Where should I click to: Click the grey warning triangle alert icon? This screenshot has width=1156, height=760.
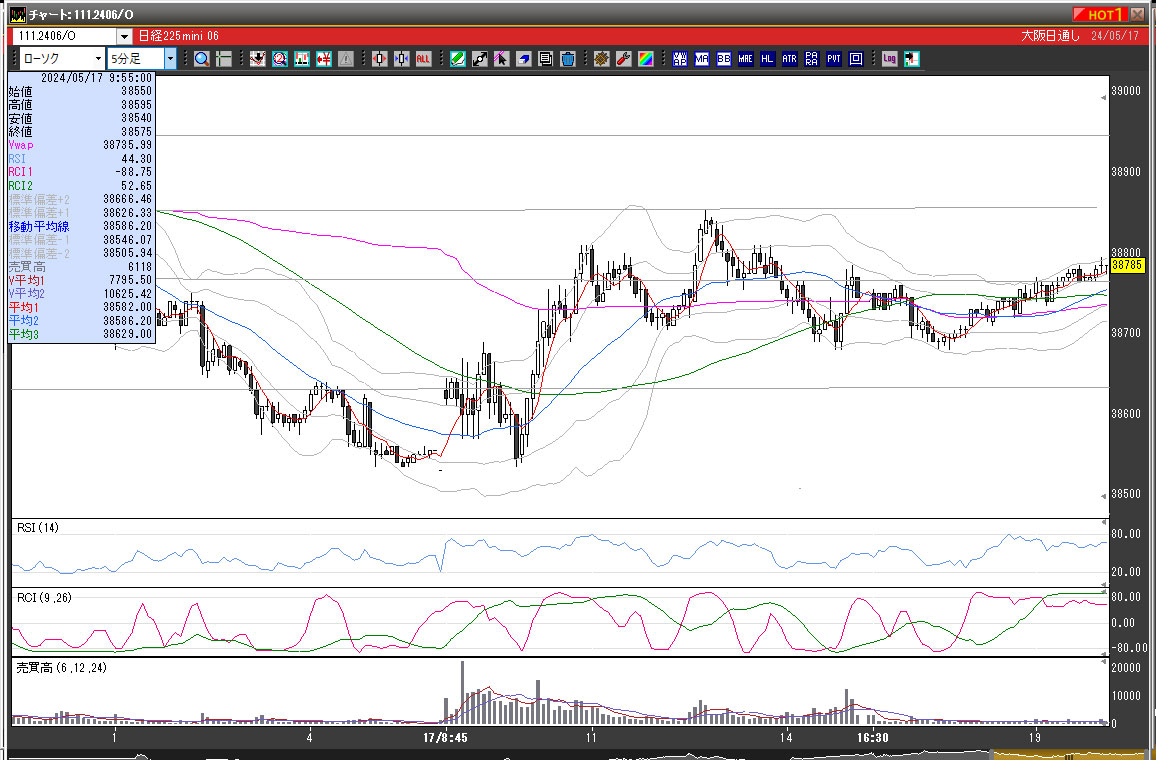[346, 59]
